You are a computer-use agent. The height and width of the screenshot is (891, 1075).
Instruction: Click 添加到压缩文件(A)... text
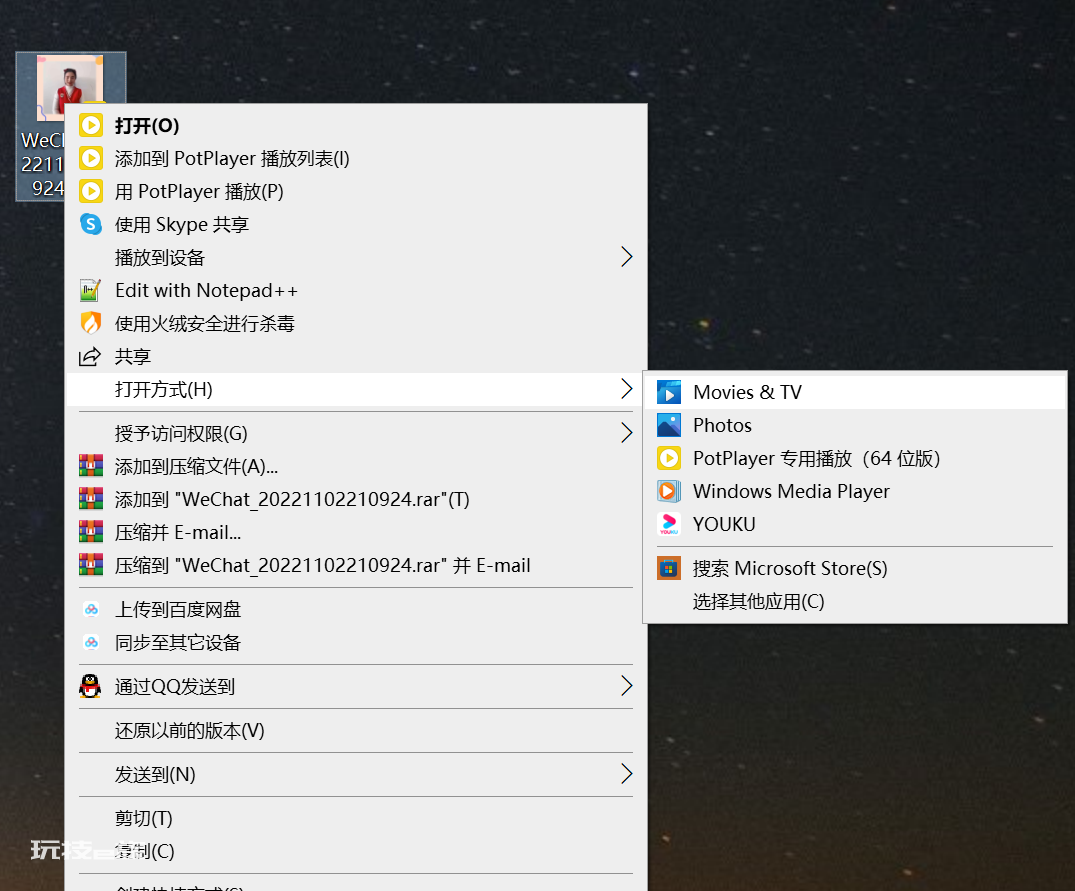pos(196,466)
